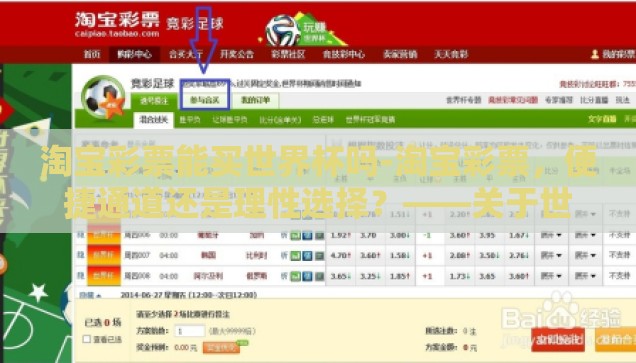The image size is (636, 363).
Task: Click the orange 奖金优化 button
Action: tap(221, 348)
